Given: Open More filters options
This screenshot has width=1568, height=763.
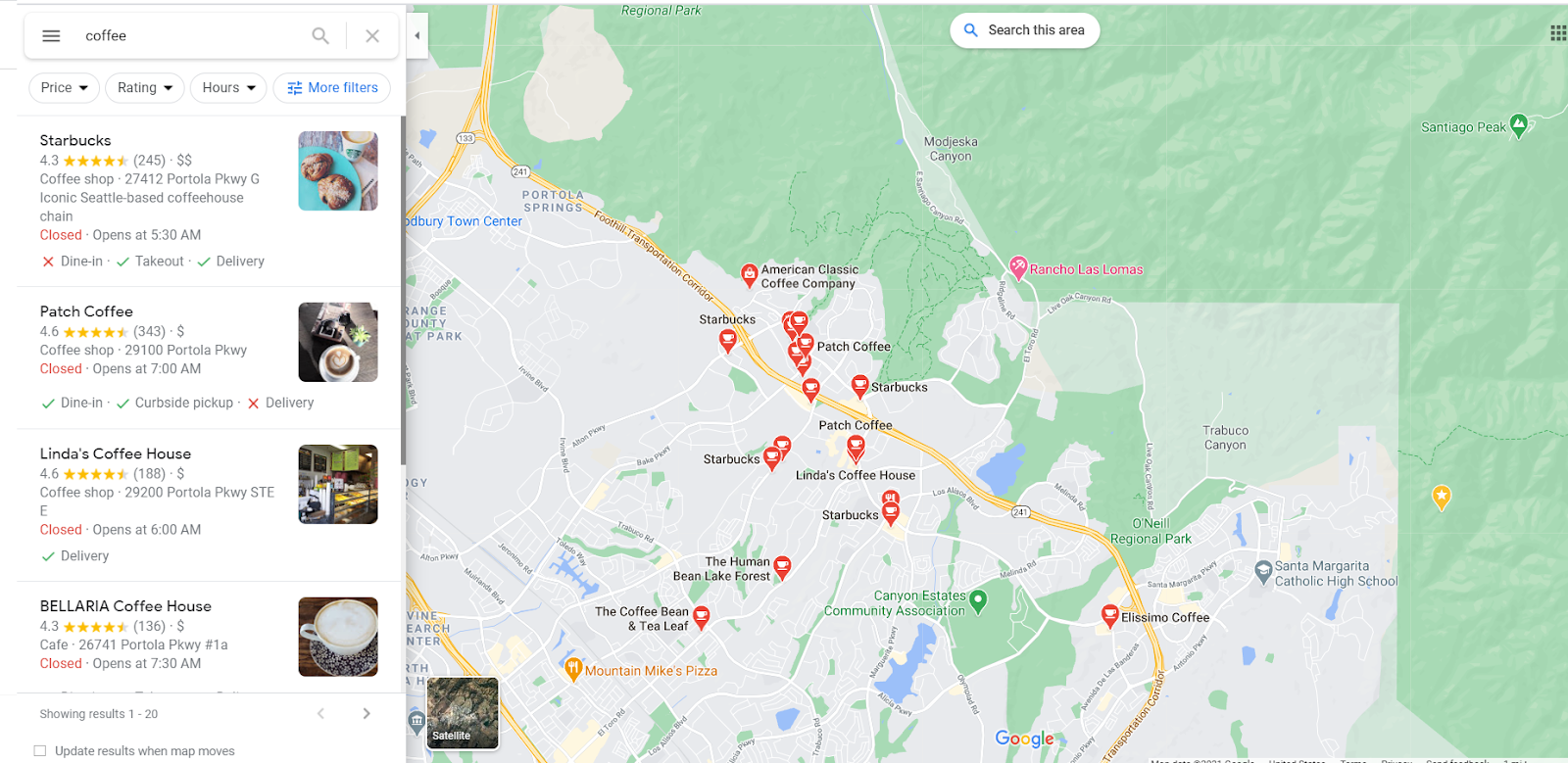Looking at the screenshot, I should coord(332,88).
